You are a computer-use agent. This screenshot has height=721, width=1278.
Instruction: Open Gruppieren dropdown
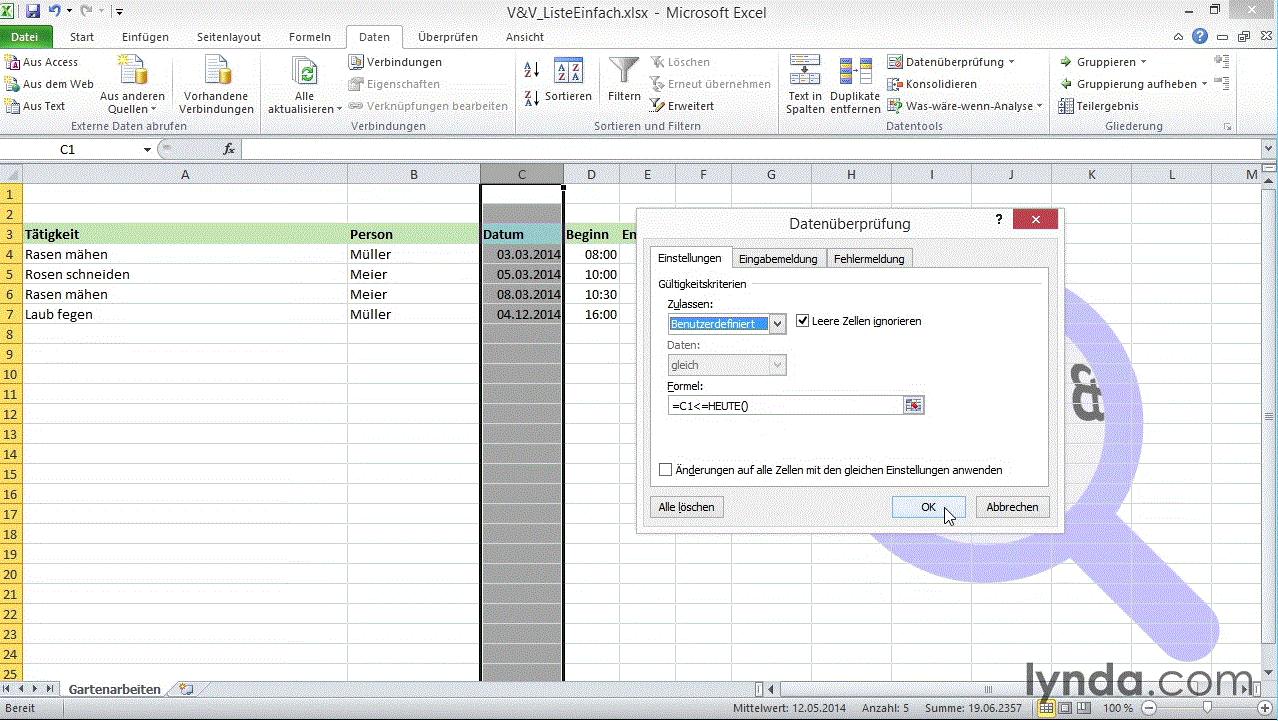1143,62
